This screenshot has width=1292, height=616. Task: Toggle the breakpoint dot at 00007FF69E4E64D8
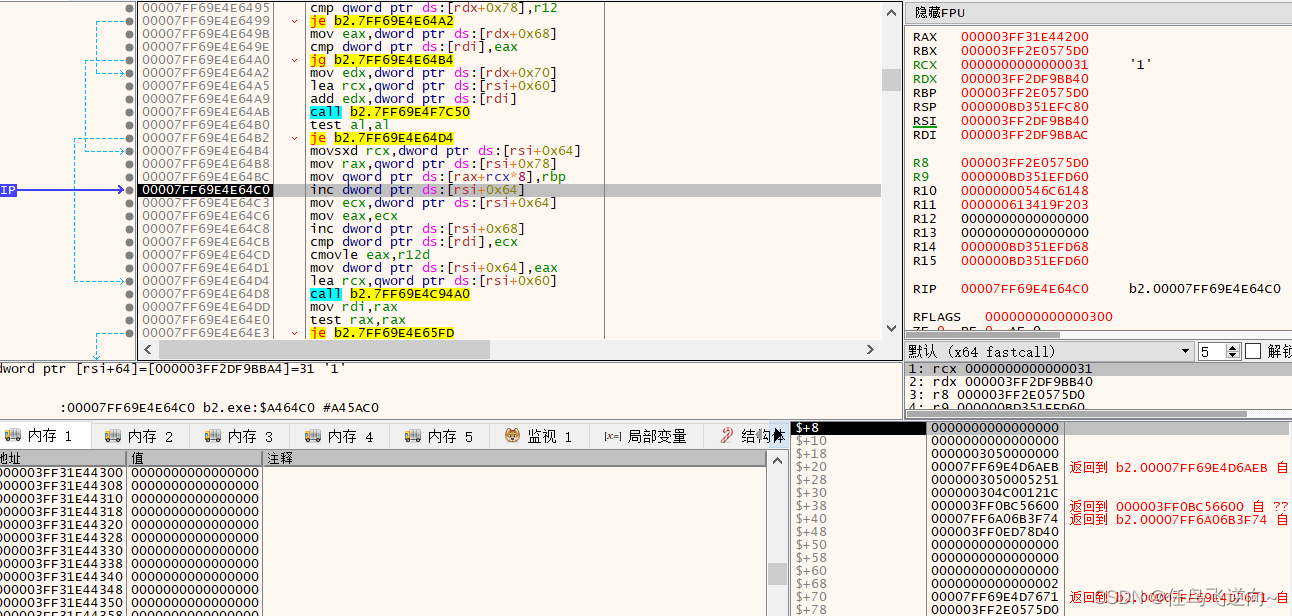pyautogui.click(x=130, y=294)
